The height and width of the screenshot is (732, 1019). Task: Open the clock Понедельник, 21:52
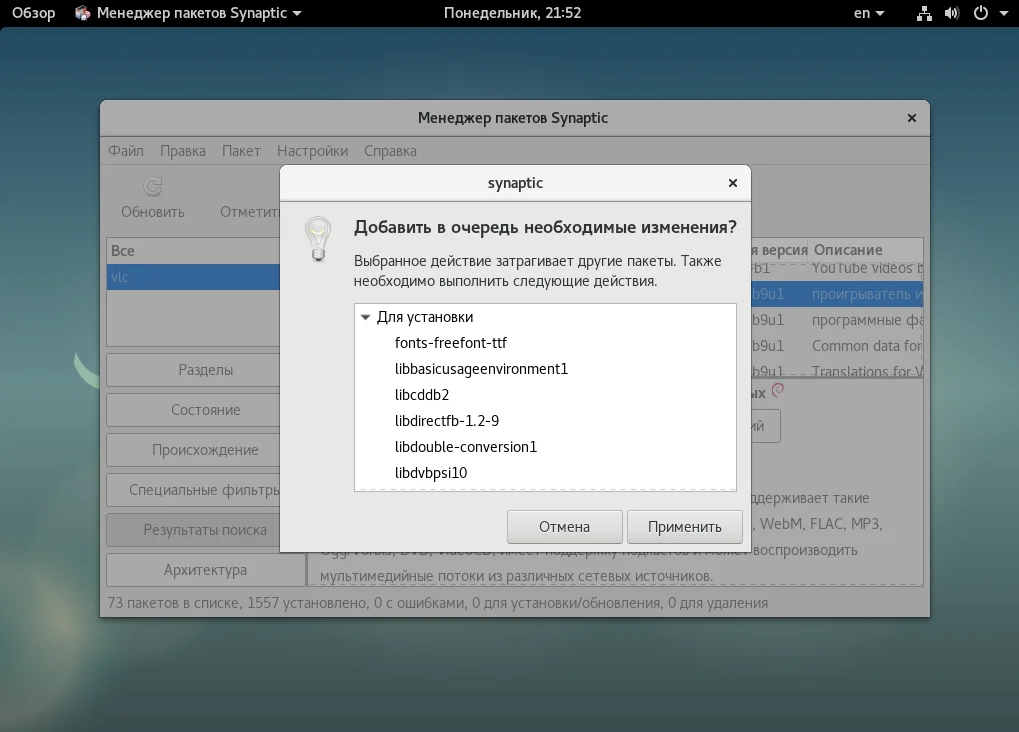pos(512,13)
